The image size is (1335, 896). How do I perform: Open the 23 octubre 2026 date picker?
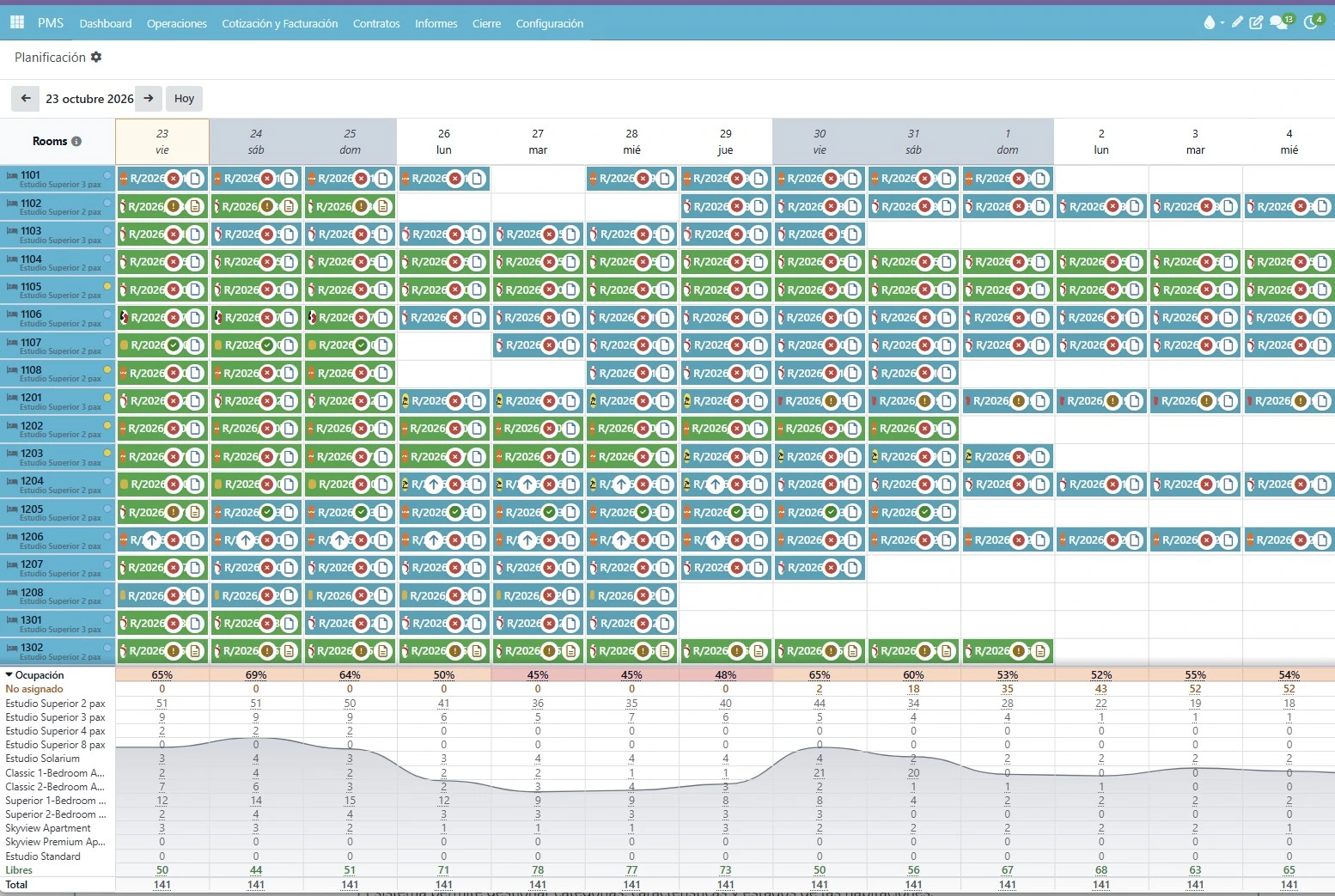point(89,99)
